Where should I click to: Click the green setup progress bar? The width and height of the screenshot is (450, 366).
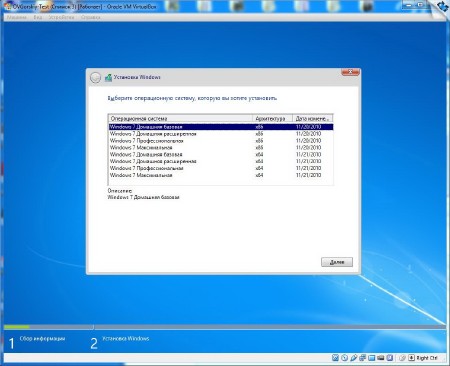[17, 327]
